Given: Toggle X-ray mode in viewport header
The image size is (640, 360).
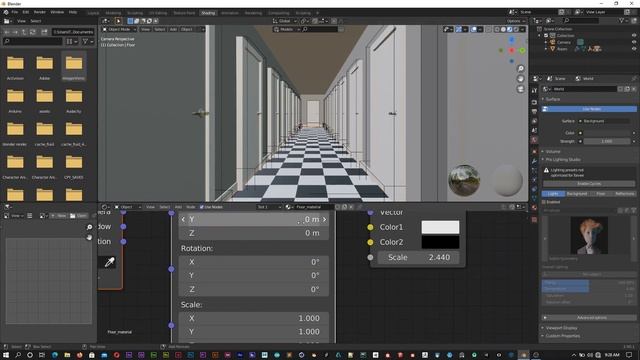Looking at the screenshot, I should pyautogui.click(x=489, y=29).
